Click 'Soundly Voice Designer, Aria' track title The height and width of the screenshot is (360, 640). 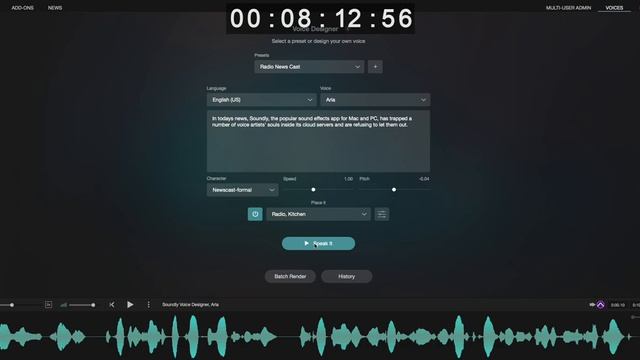[190, 304]
